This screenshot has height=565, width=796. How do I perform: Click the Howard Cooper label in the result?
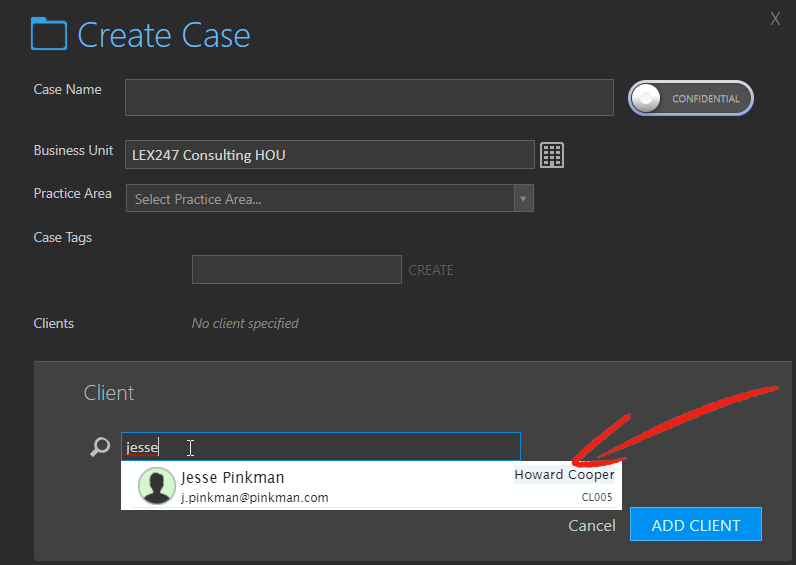(564, 475)
